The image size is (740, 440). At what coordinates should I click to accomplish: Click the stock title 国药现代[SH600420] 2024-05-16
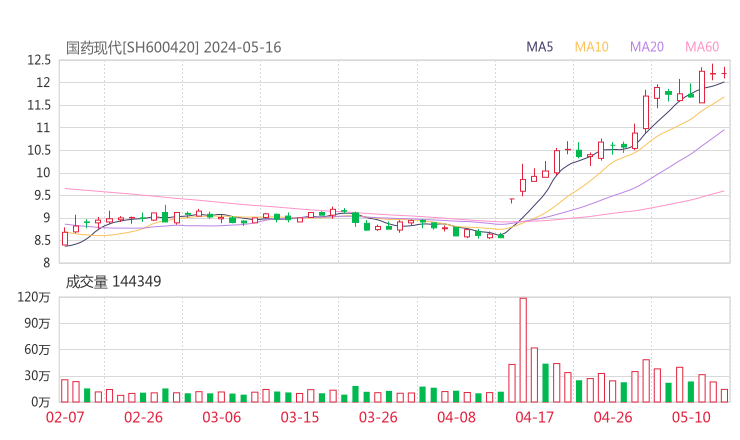pyautogui.click(x=173, y=48)
